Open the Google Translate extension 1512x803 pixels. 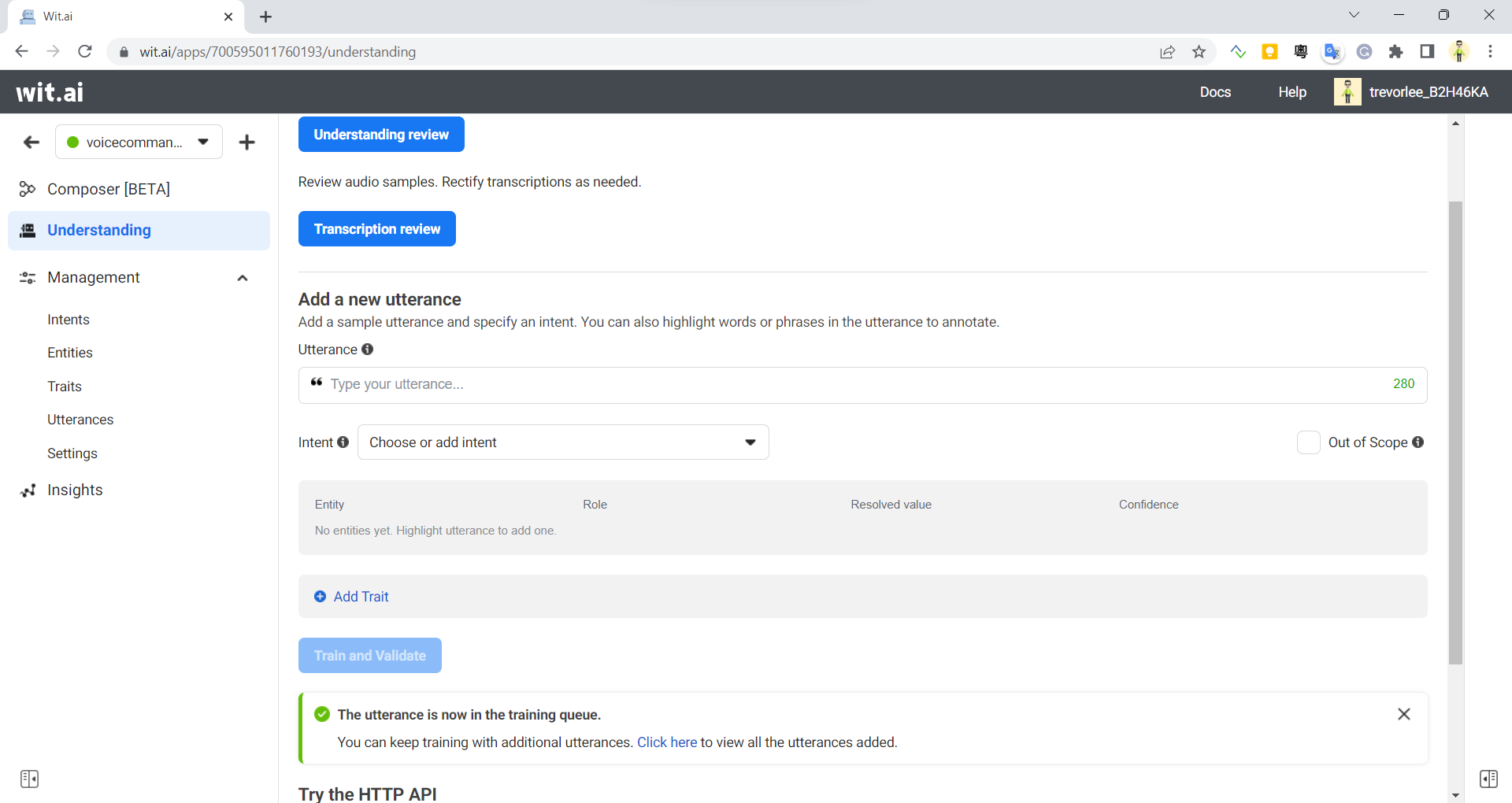coord(1332,52)
